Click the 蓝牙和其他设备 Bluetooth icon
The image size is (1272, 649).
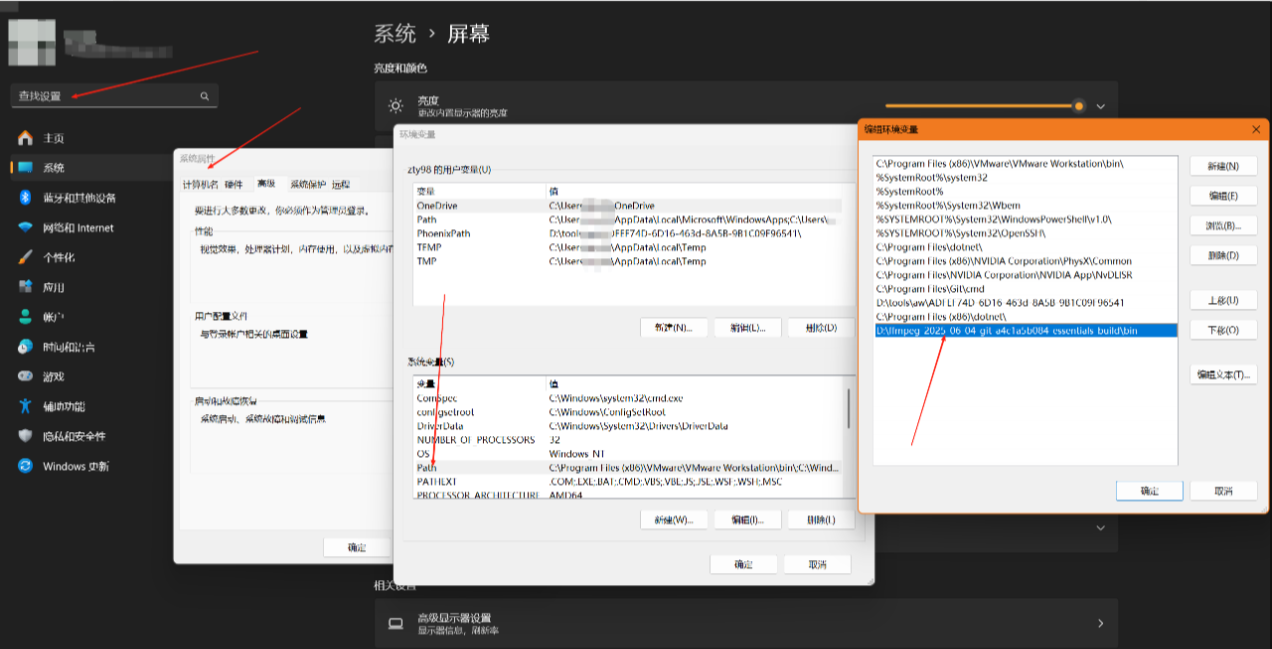pos(25,198)
